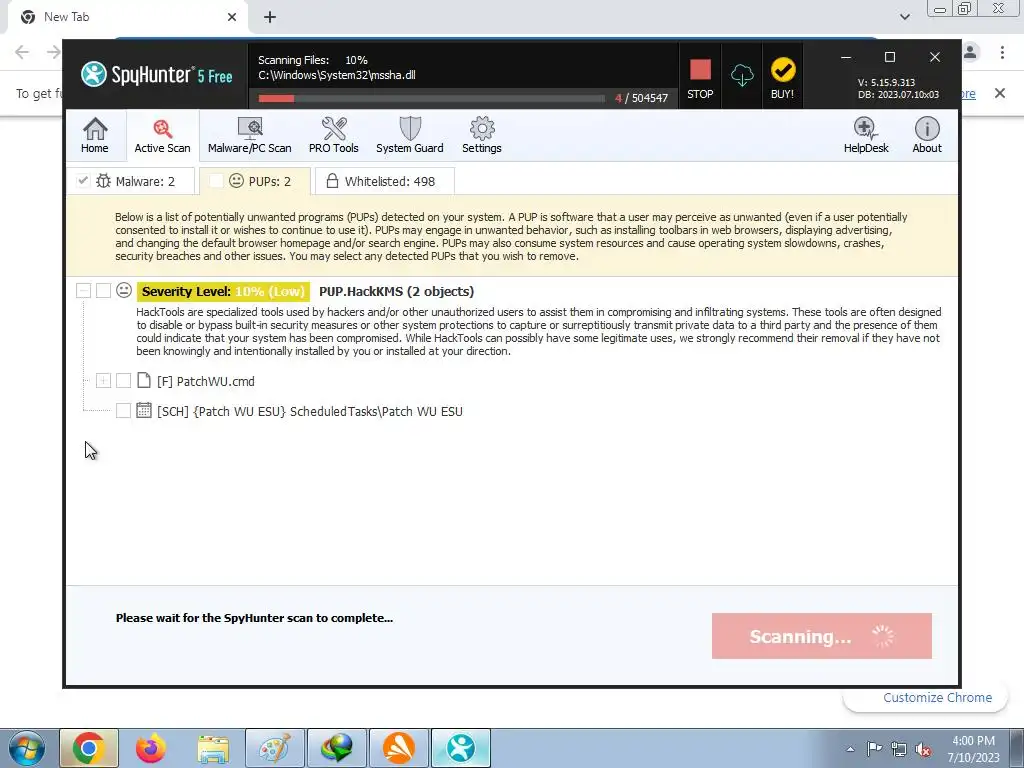This screenshot has width=1024, height=768.
Task: Expand the PatchWU.cmd tree entry
Action: pyautogui.click(x=103, y=380)
